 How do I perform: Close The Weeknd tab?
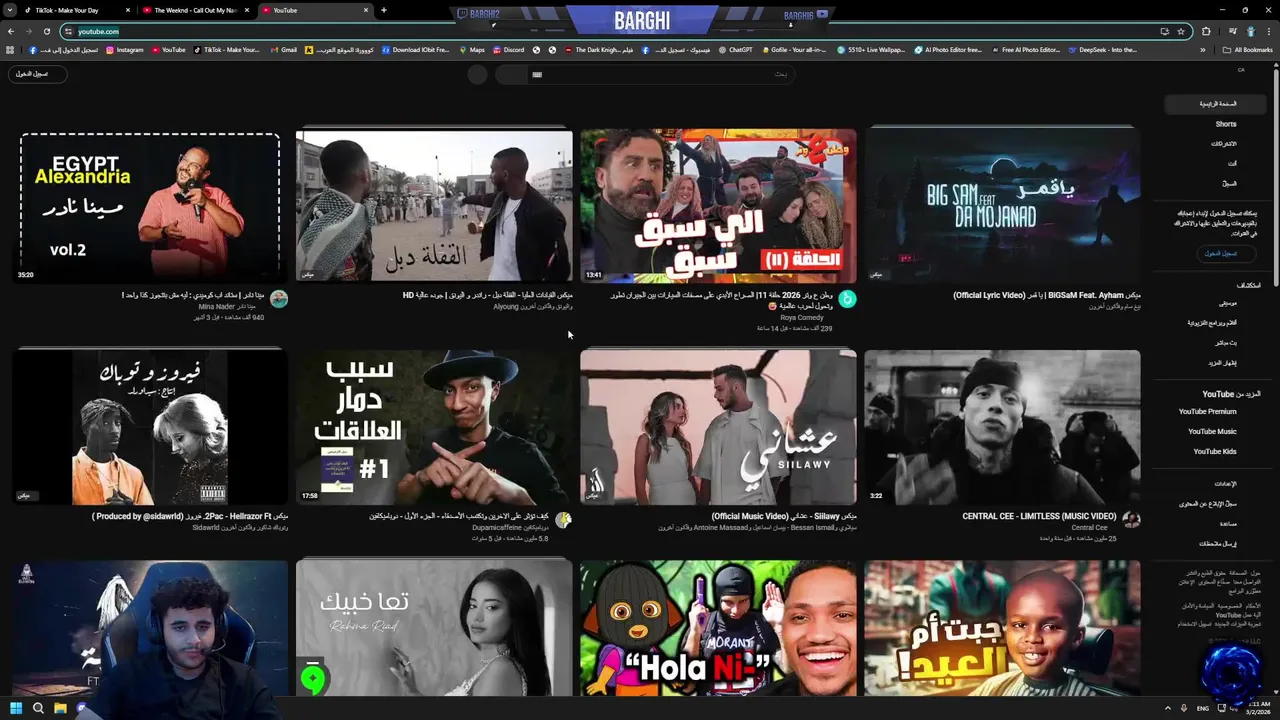coord(246,10)
